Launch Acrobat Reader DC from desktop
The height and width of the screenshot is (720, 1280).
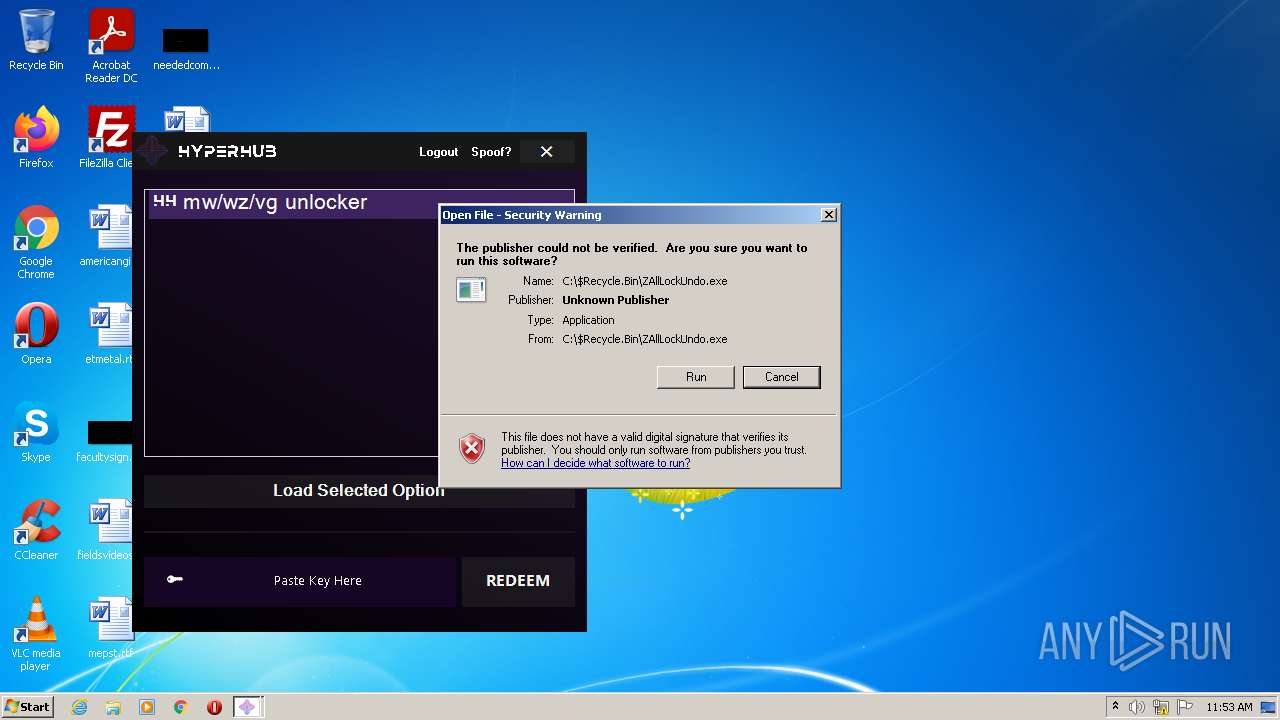coord(111,45)
